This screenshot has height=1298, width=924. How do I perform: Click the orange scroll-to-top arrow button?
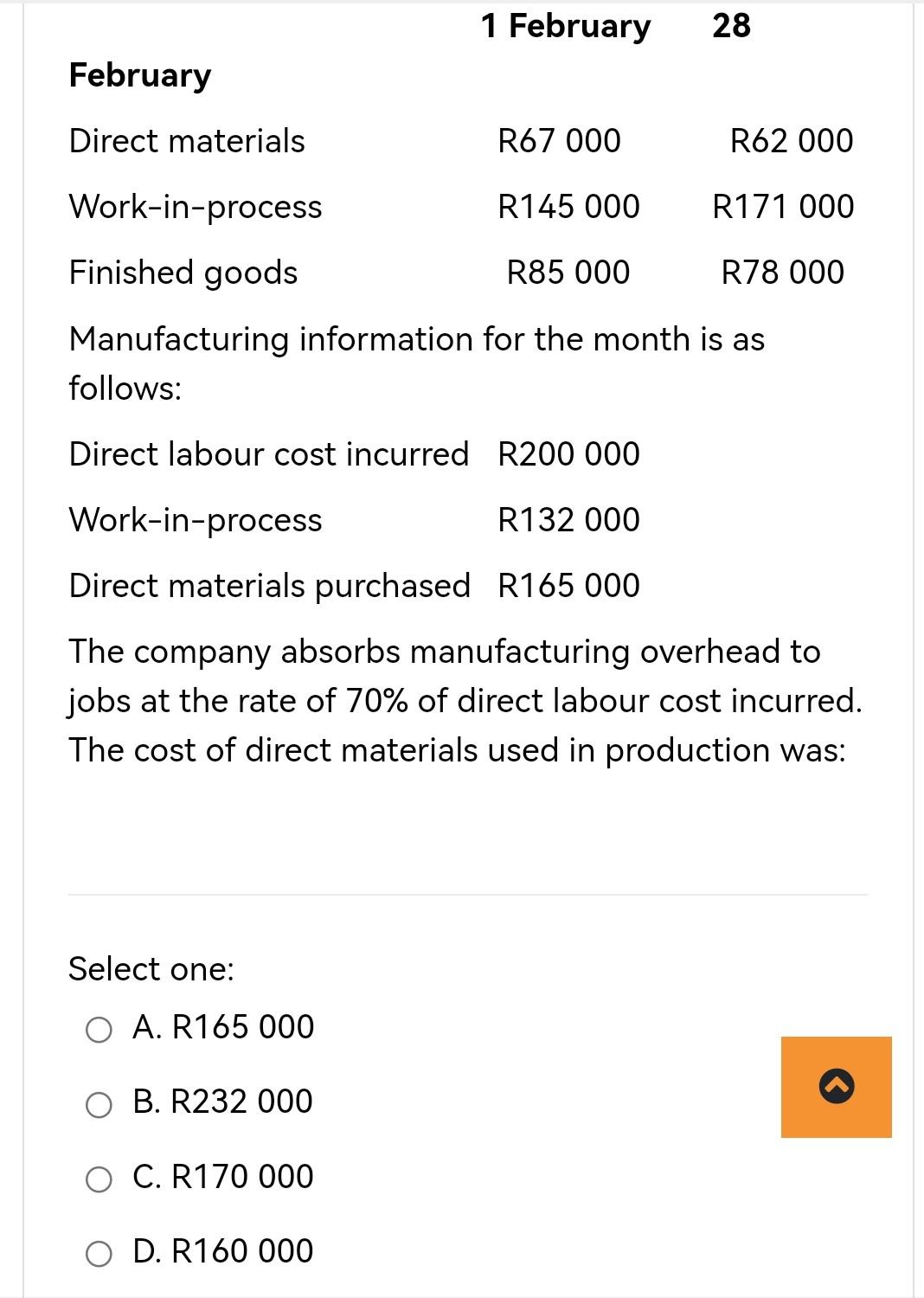click(x=836, y=1086)
